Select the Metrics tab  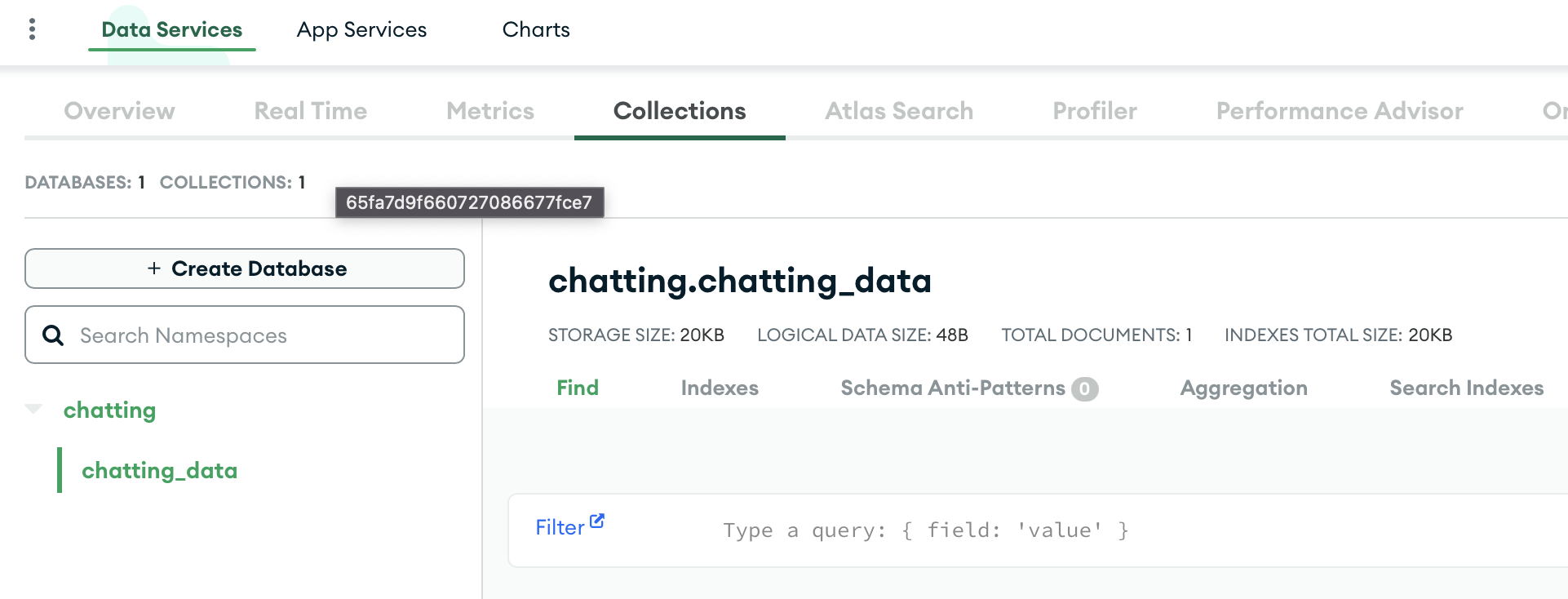pos(489,111)
